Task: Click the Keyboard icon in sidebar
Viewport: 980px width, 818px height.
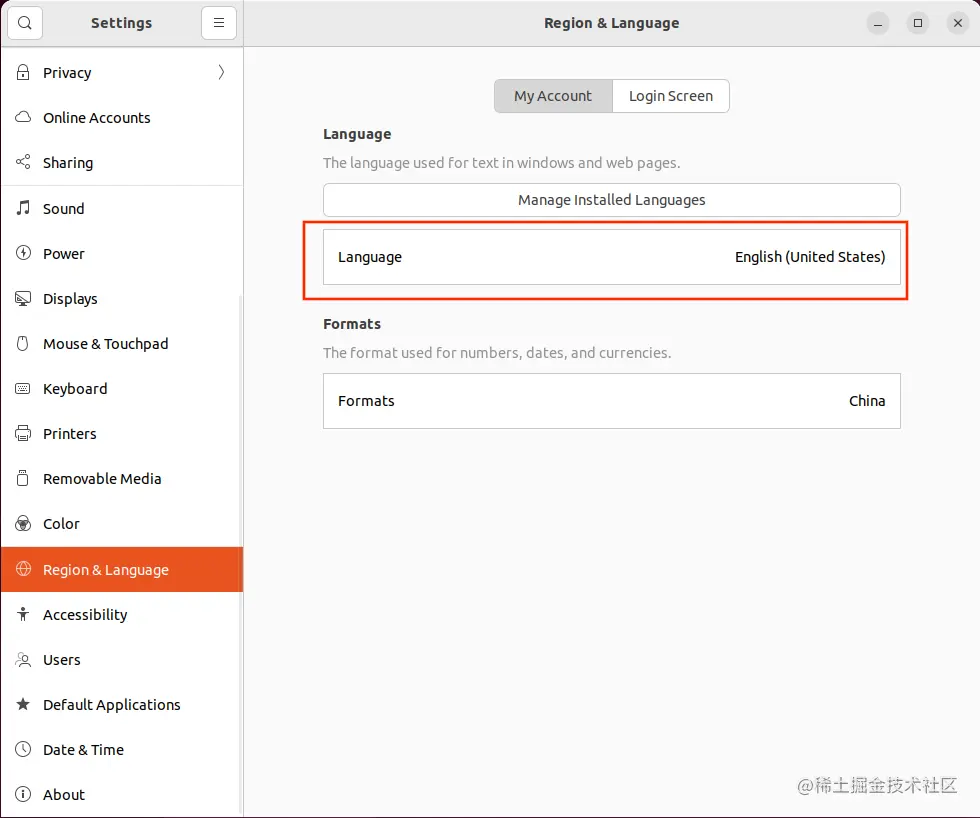Action: (x=23, y=388)
